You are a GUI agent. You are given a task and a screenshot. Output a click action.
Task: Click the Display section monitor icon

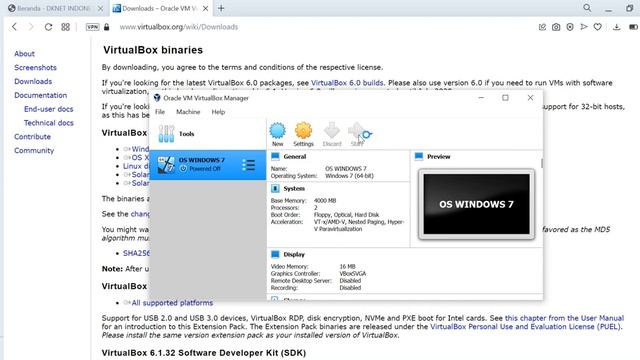coord(275,254)
